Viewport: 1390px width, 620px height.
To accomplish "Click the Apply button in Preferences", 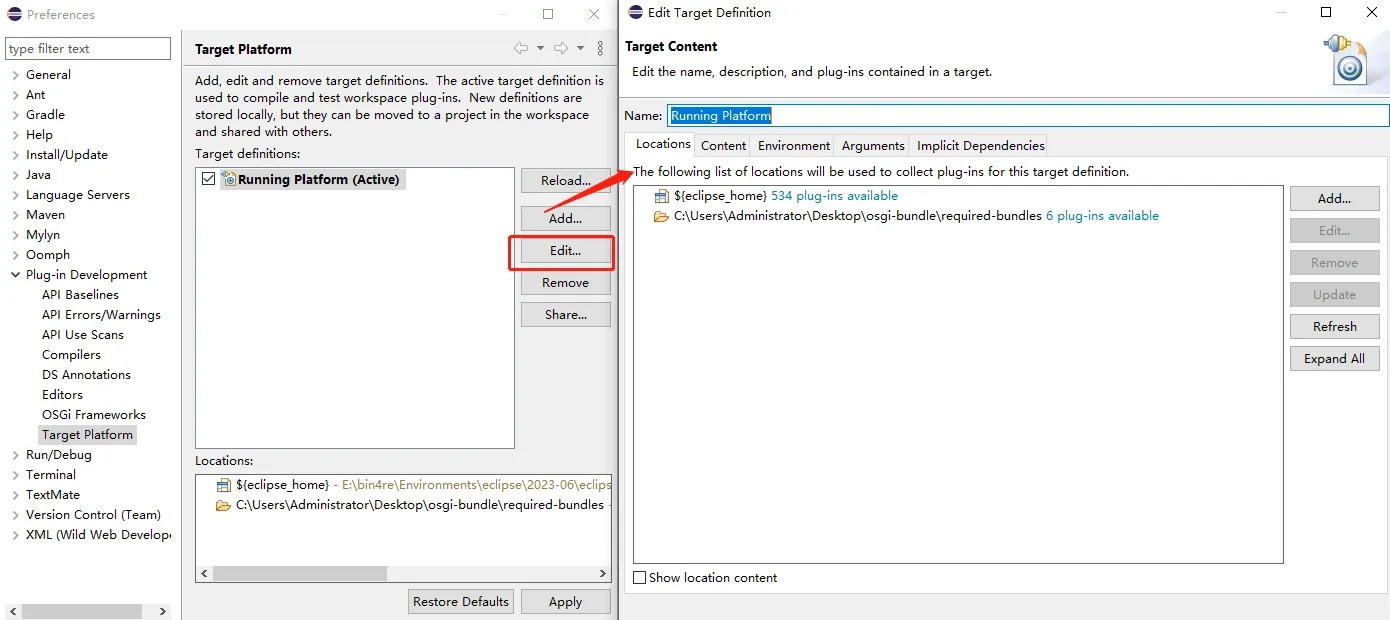I will click(x=565, y=602).
